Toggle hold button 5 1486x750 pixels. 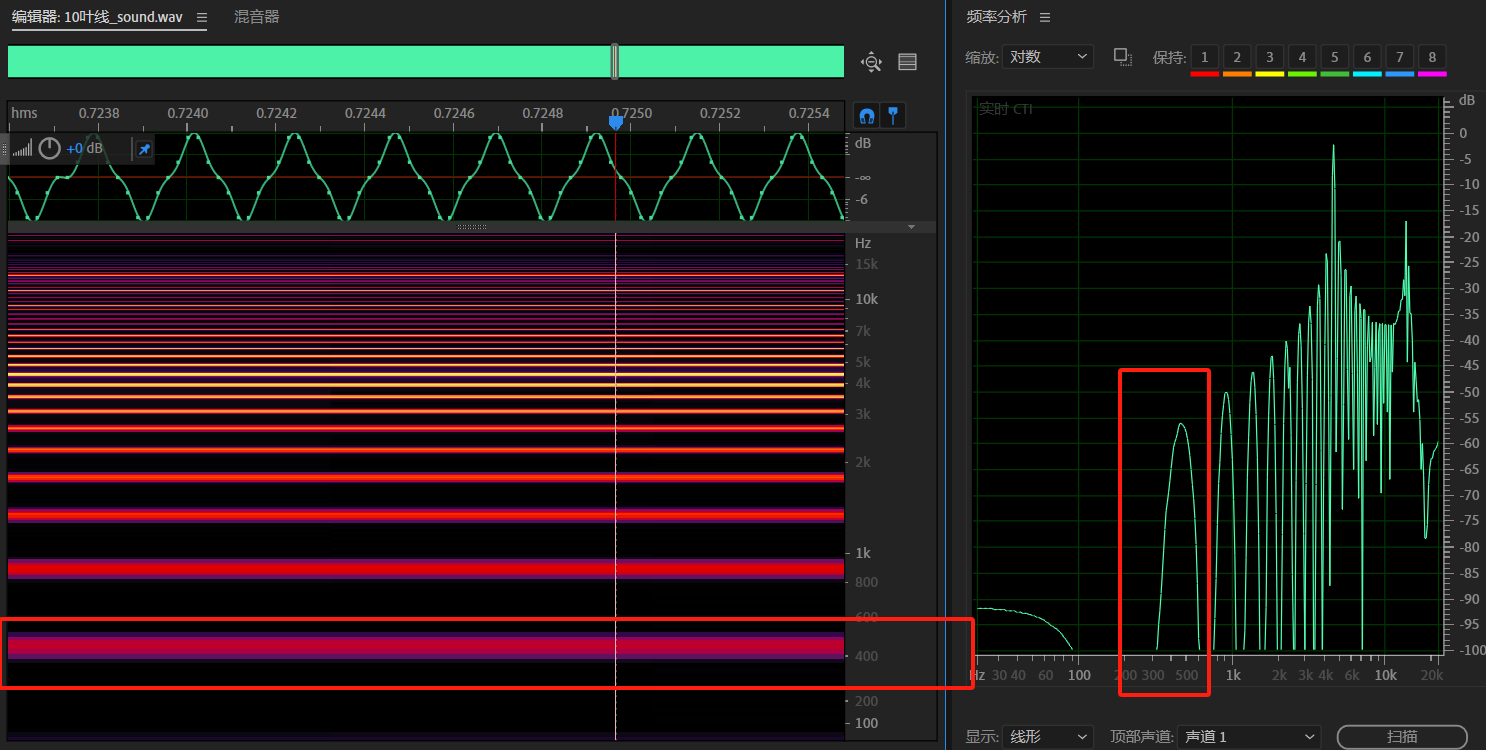coord(1335,57)
